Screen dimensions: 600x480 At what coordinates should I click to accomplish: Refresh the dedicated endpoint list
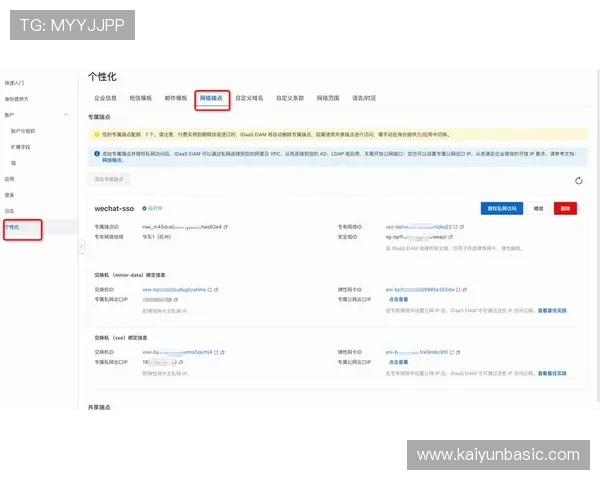tap(579, 181)
